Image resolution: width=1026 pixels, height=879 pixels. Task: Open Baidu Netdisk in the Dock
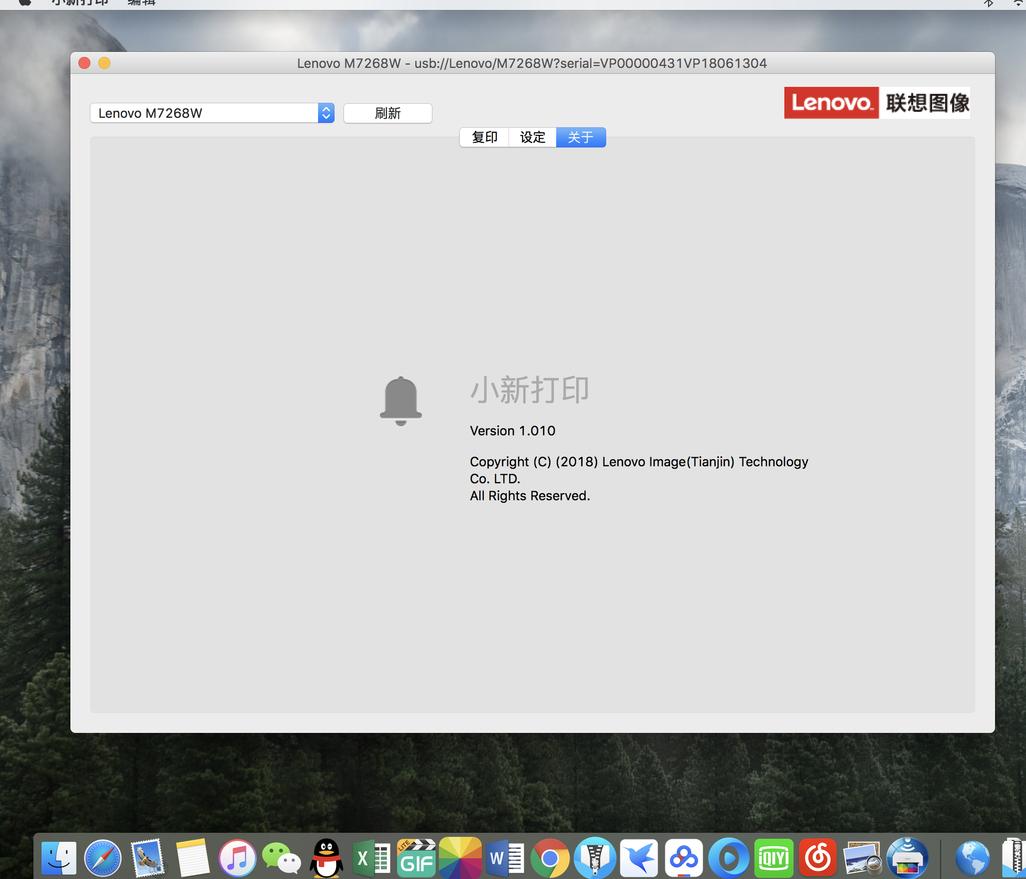[x=684, y=857]
